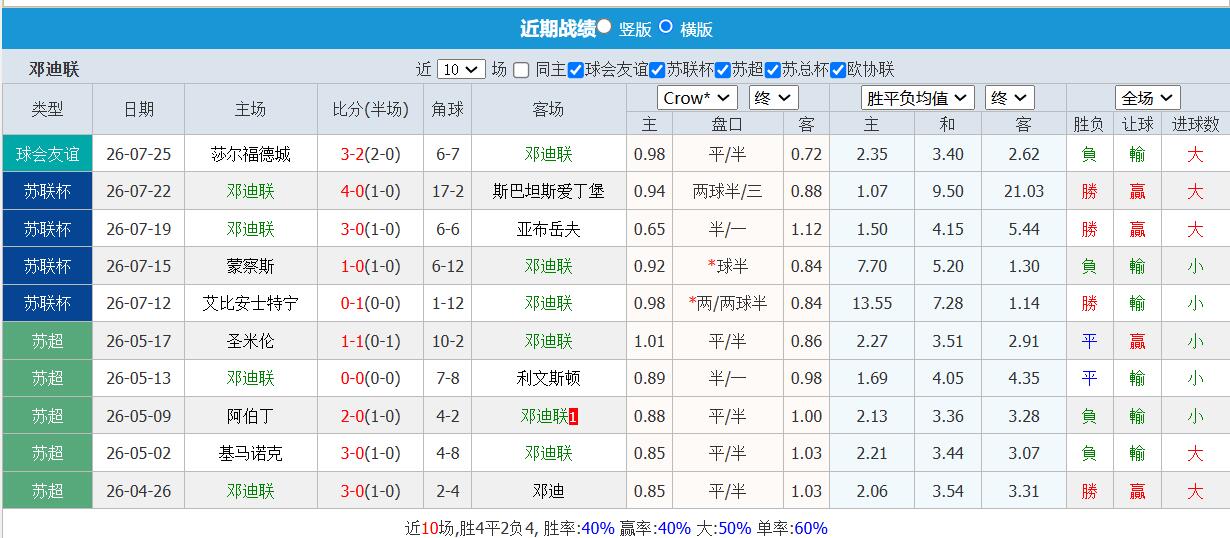This screenshot has width=1230, height=538.
Task: Click the 近期战绩 section title
Action: click(558, 28)
